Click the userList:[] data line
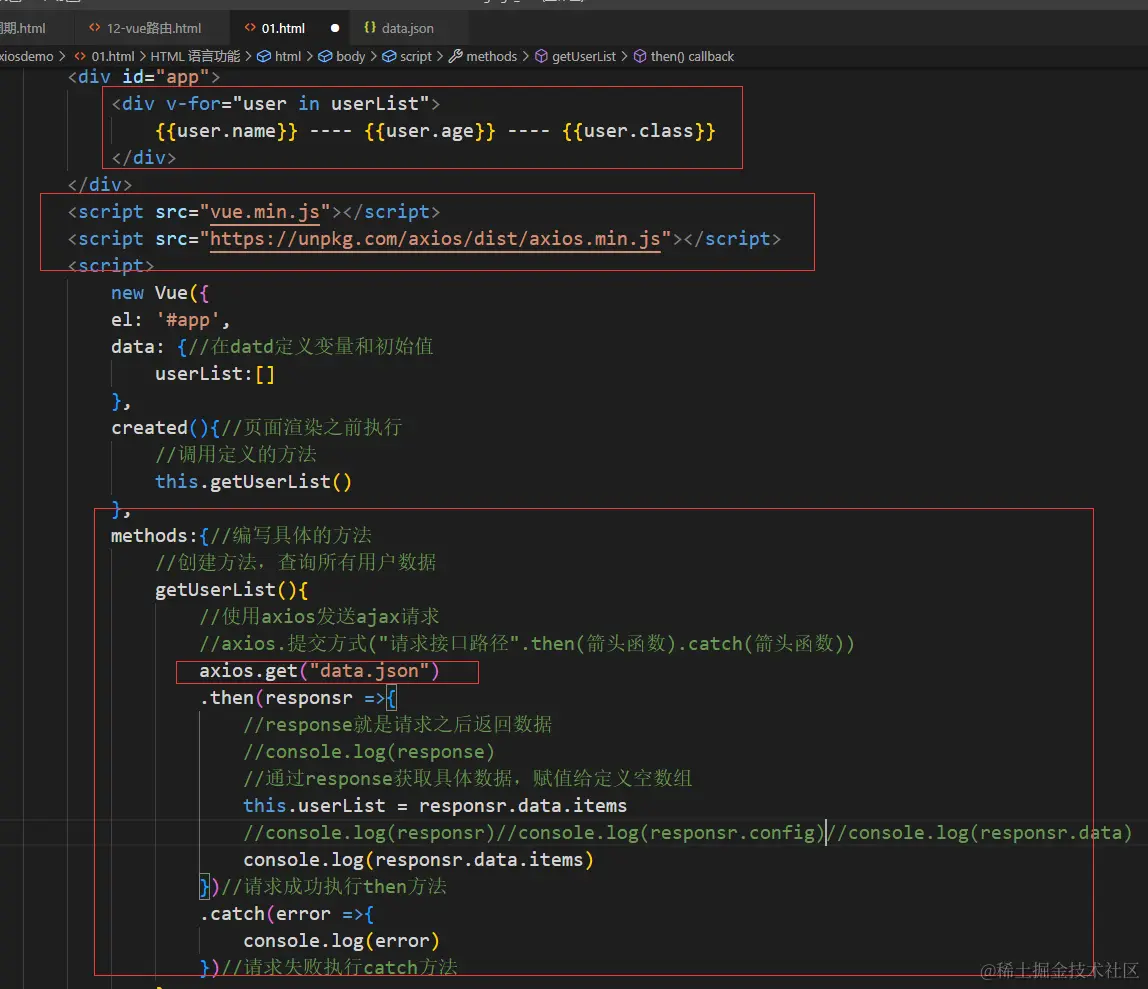1148x989 pixels. pyautogui.click(x=215, y=374)
